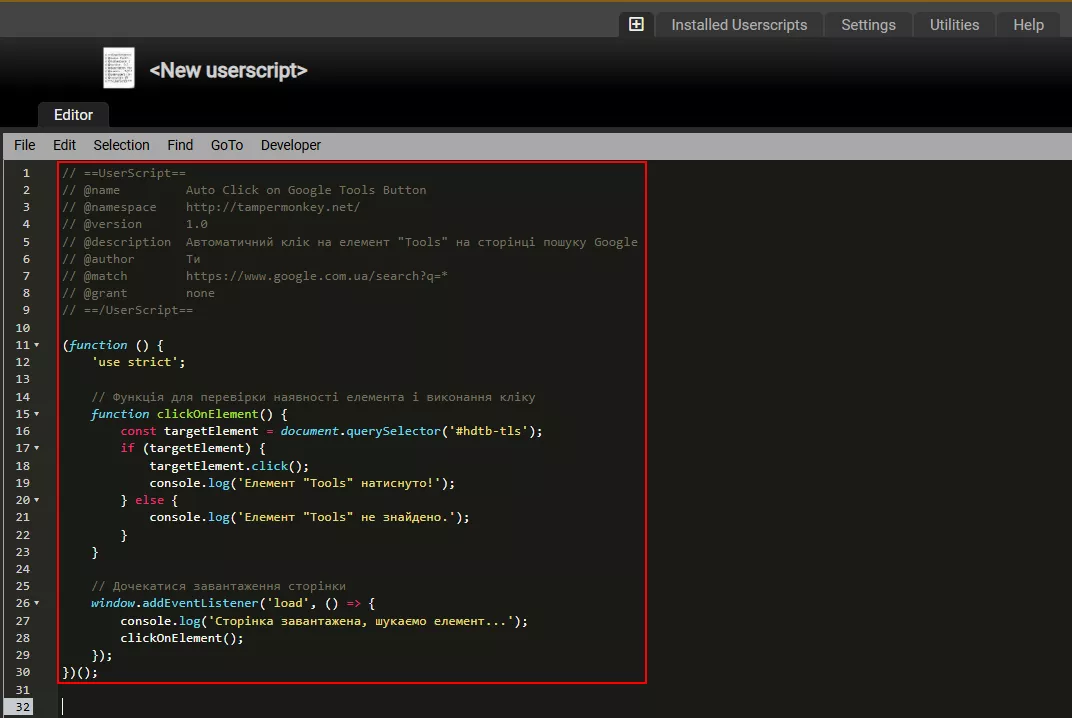Click the '// ==UserScript==' header line
Screen dimensions: 1072x718
pos(124,173)
